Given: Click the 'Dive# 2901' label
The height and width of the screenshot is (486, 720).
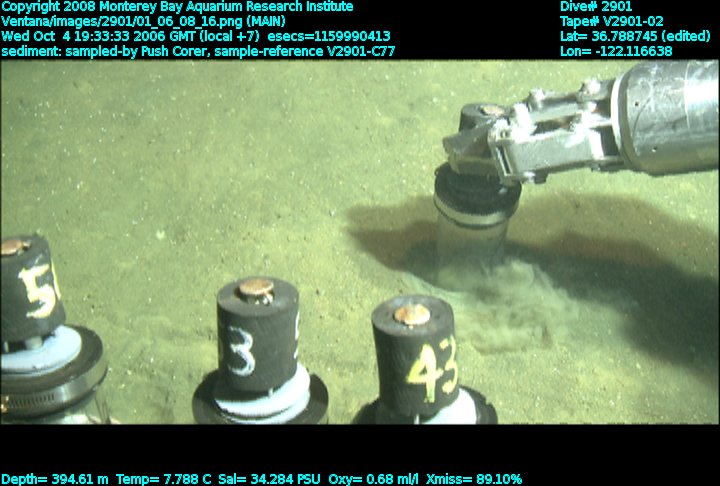Looking at the screenshot, I should 596,7.
